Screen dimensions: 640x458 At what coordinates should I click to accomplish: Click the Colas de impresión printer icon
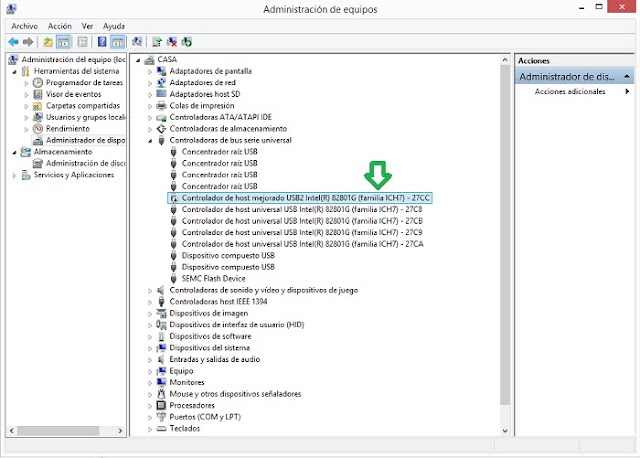[x=162, y=106]
